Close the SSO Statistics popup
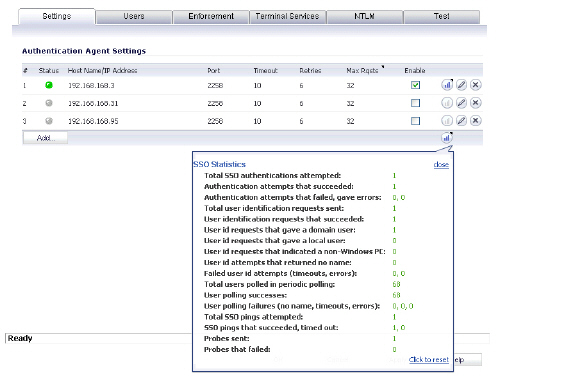Image resolution: width=576 pixels, height=390 pixels. point(441,165)
